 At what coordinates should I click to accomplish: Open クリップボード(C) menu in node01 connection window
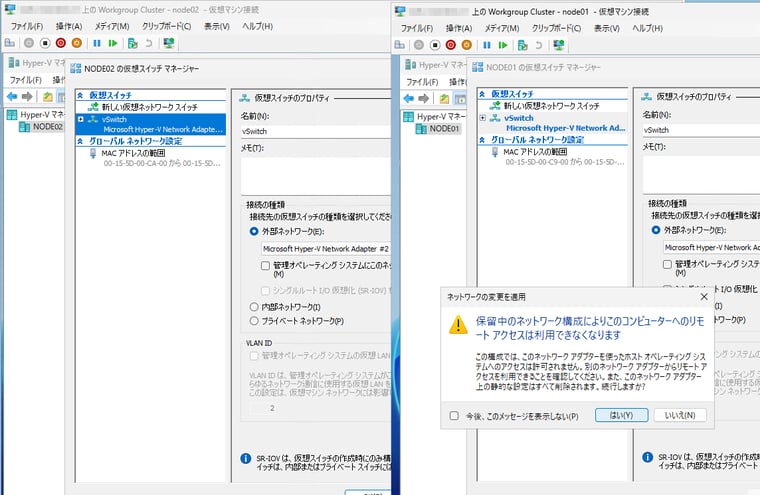(x=556, y=28)
